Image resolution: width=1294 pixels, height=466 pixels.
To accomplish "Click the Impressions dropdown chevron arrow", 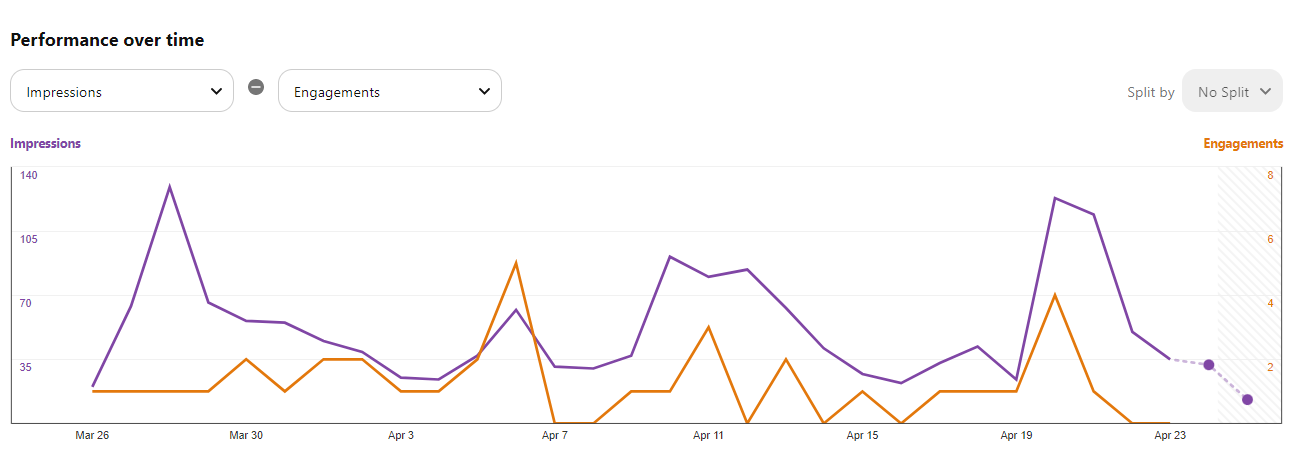I will pos(216,91).
